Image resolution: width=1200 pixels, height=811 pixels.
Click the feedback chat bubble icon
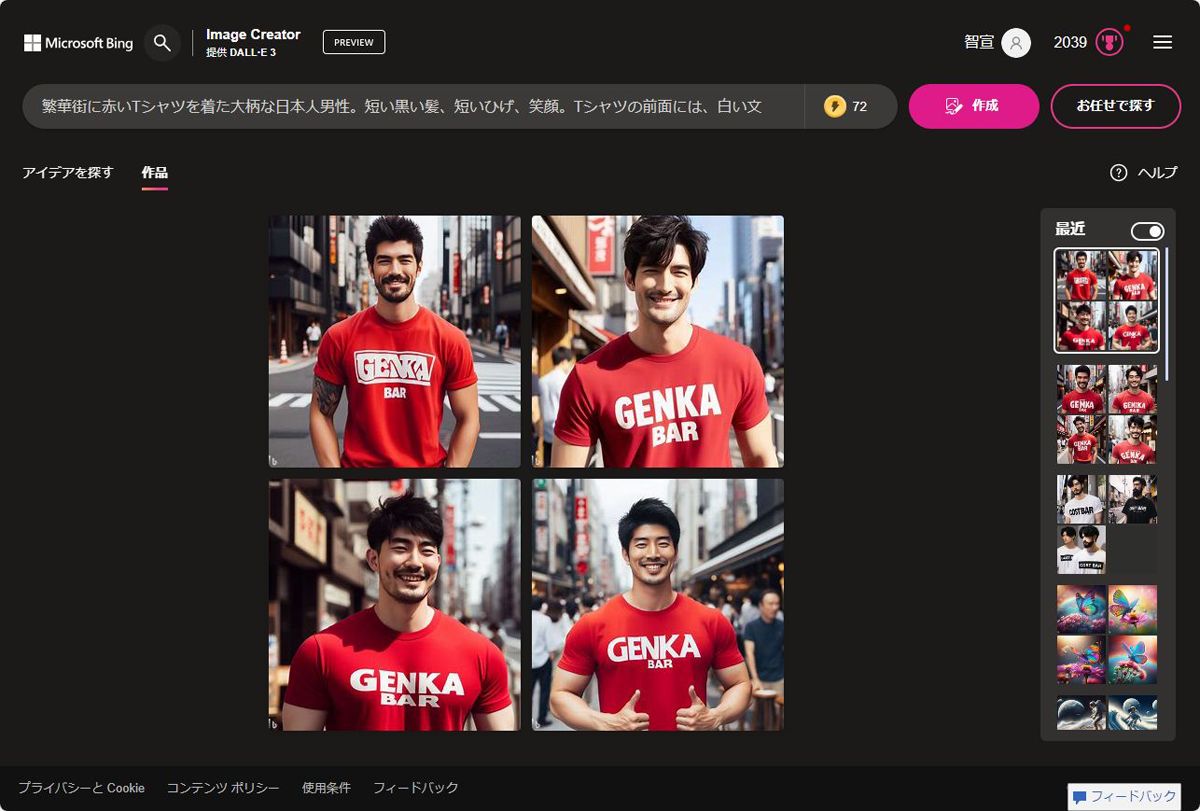[1079, 797]
